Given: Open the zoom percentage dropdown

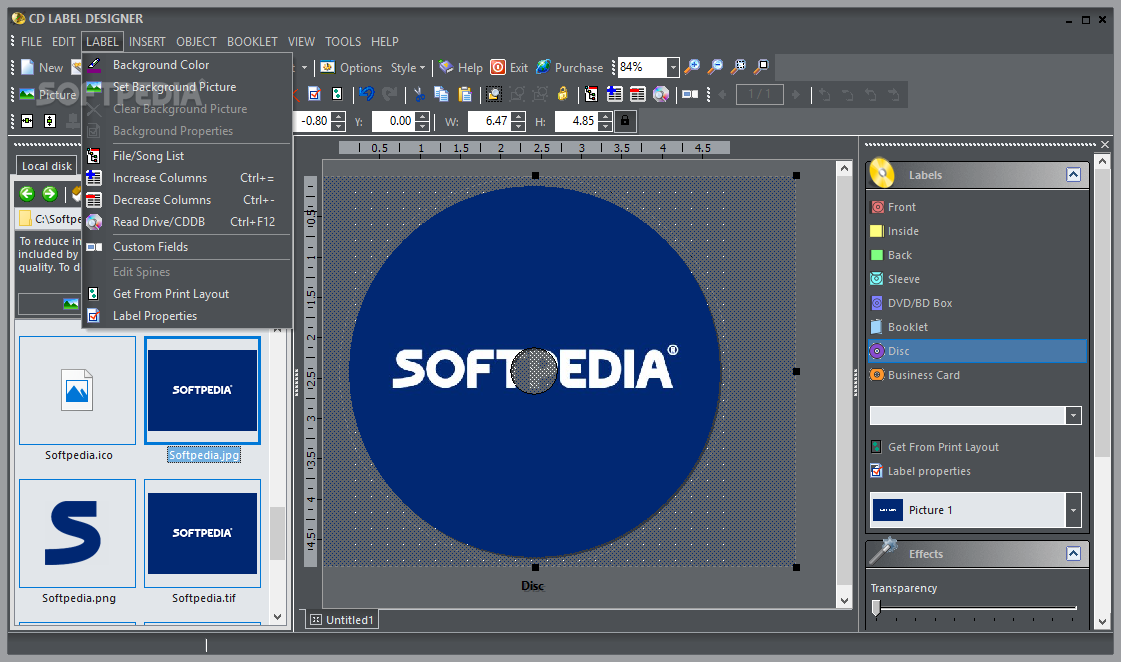Looking at the screenshot, I should tap(672, 67).
